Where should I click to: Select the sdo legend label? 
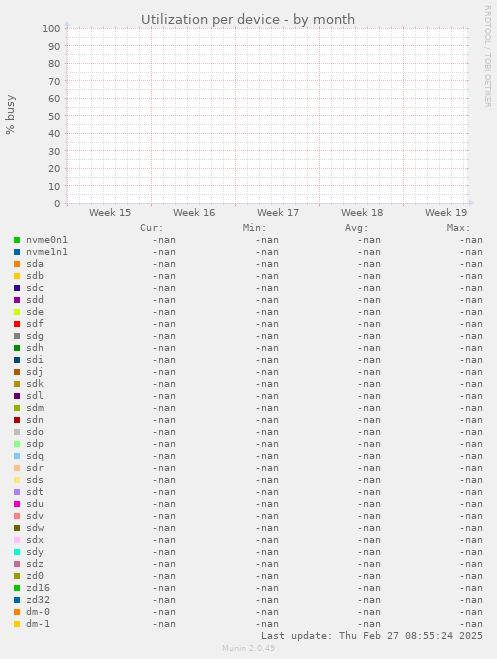35,432
